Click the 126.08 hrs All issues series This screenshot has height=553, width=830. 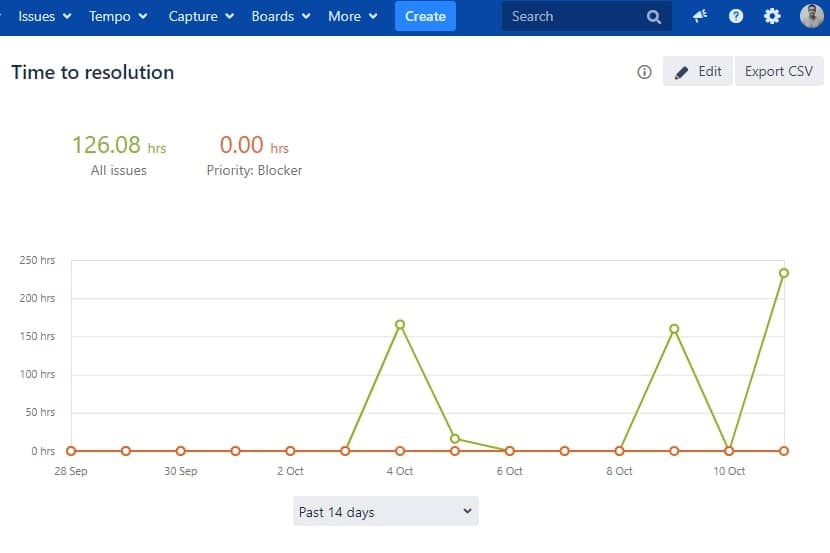pos(119,155)
